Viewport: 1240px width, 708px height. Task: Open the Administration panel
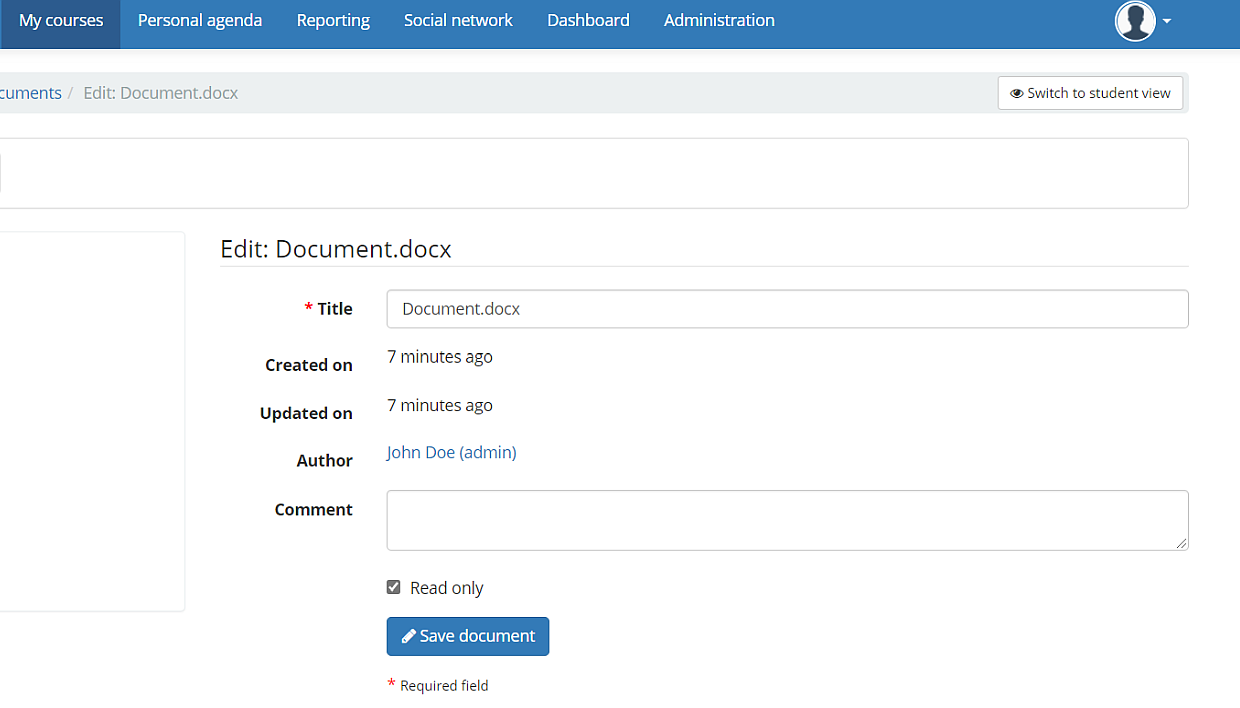pos(719,19)
